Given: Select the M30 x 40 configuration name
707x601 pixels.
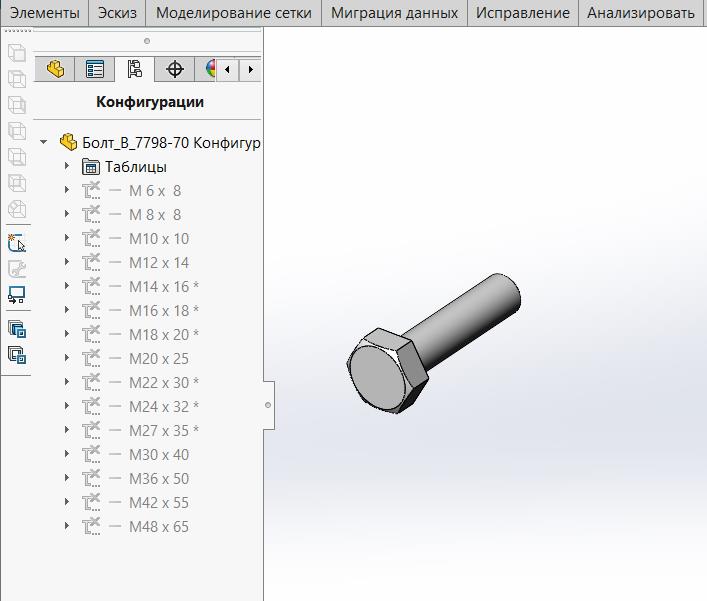Looking at the screenshot, I should tap(159, 454).
